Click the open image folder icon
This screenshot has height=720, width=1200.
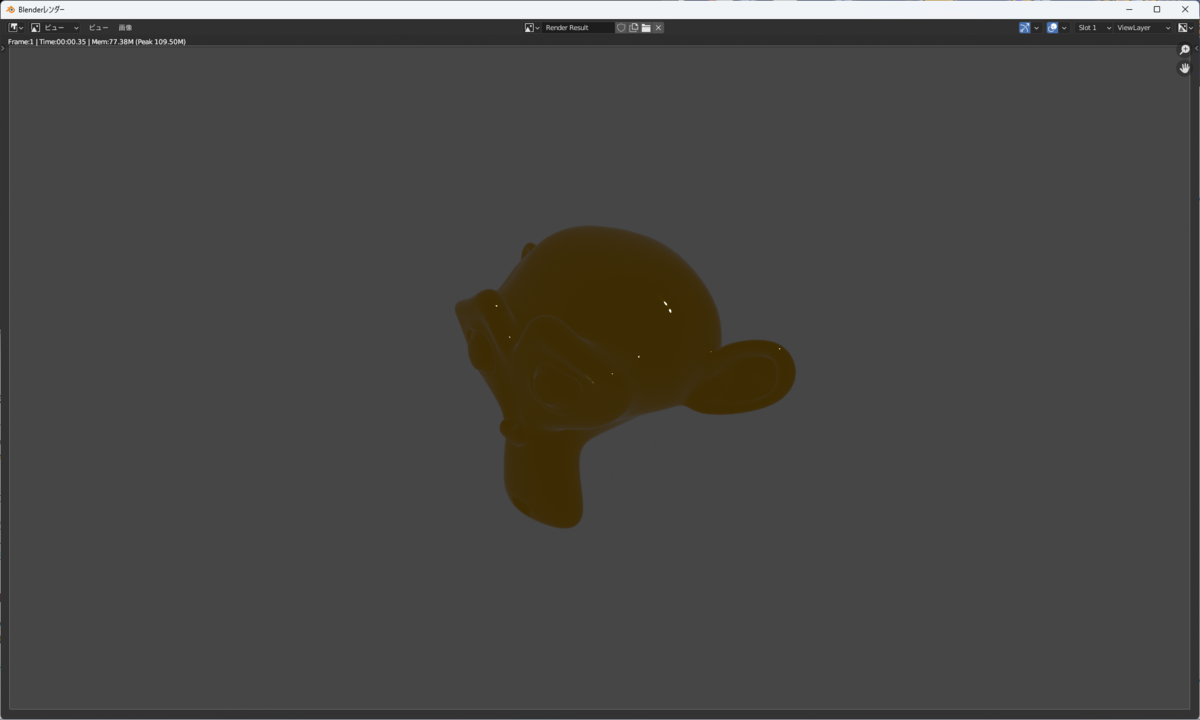pyautogui.click(x=646, y=28)
